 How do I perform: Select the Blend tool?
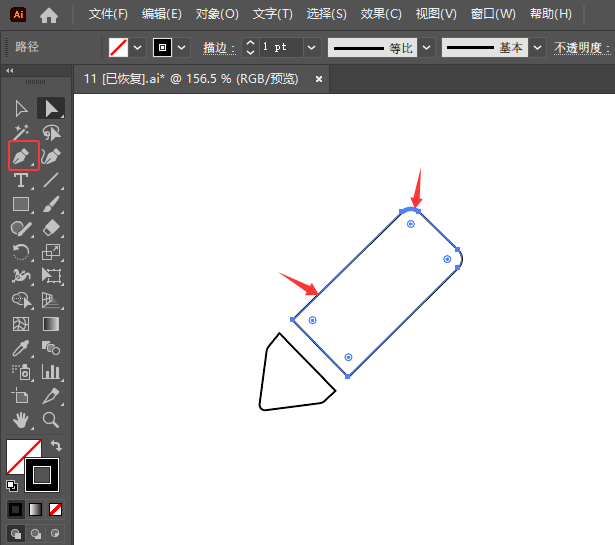click(x=51, y=348)
